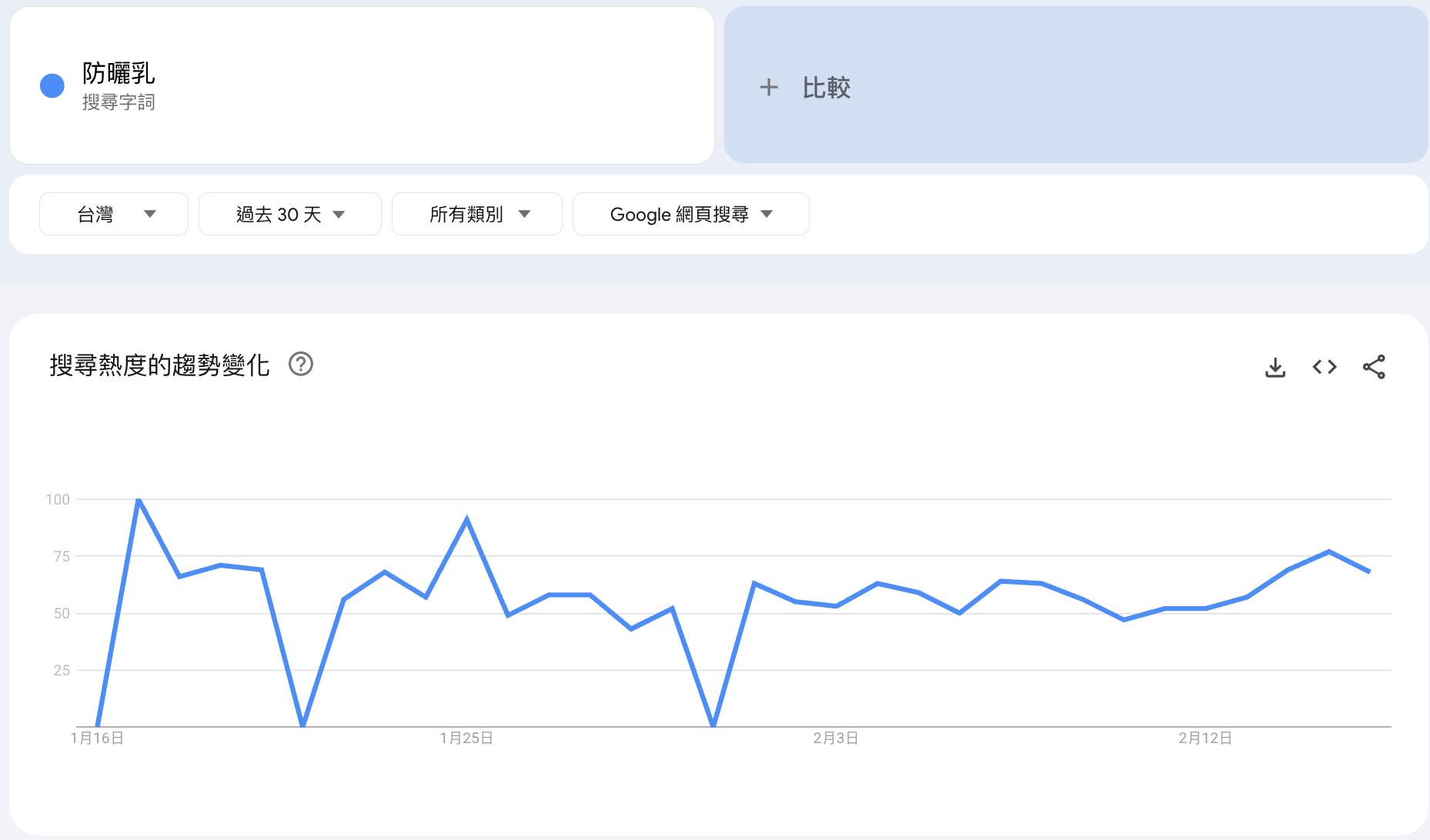Click the 2月12日 axis label
The image size is (1430, 840).
click(x=1204, y=737)
